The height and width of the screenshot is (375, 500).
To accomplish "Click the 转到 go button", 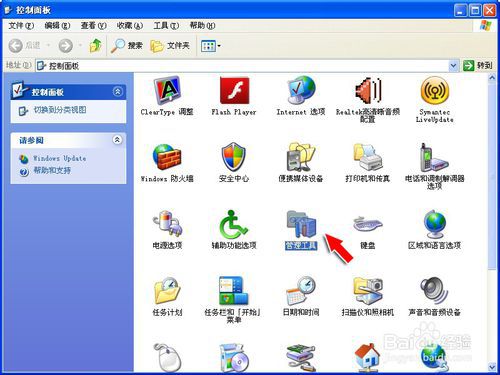I will coord(478,65).
